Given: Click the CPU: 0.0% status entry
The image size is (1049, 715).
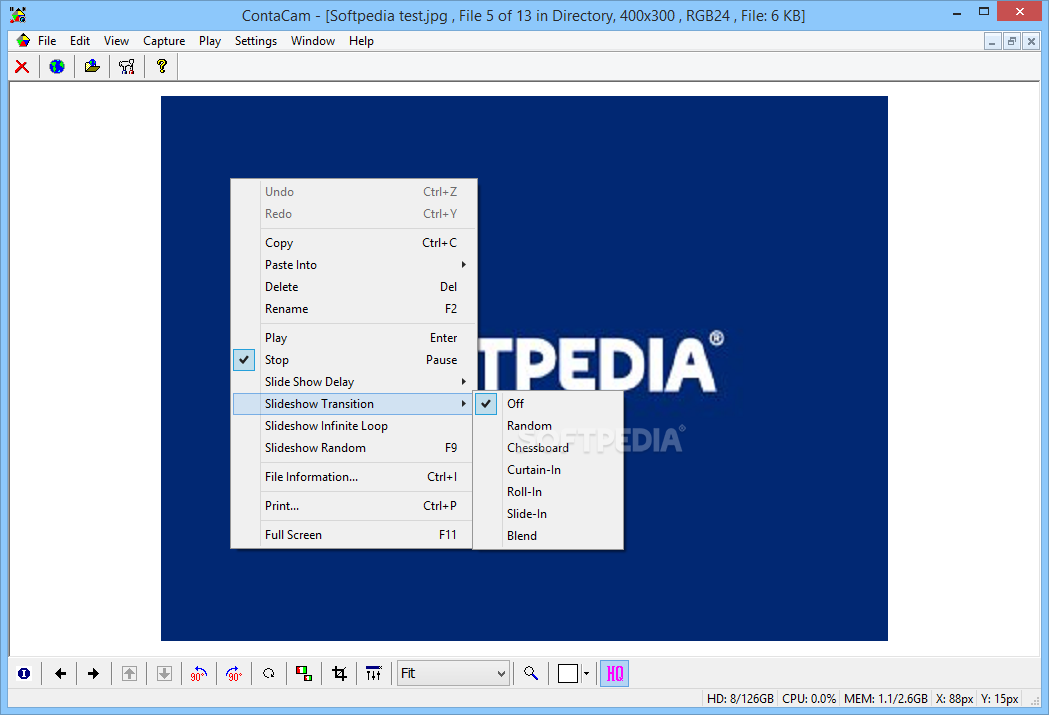Looking at the screenshot, I should [x=809, y=699].
